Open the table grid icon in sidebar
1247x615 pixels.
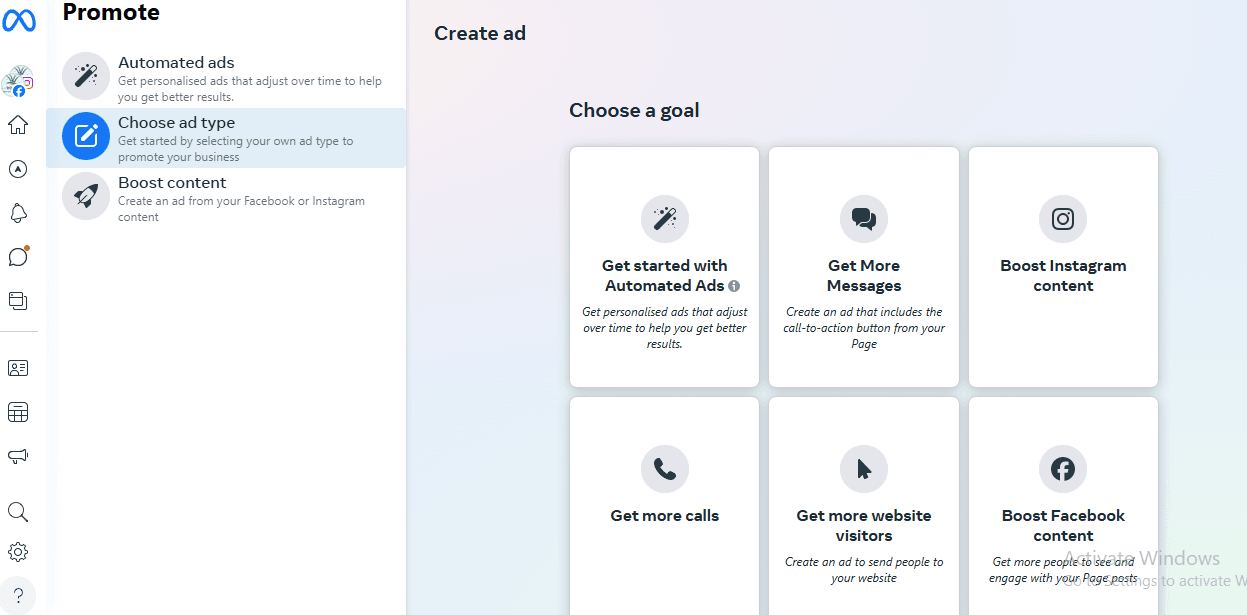18,412
